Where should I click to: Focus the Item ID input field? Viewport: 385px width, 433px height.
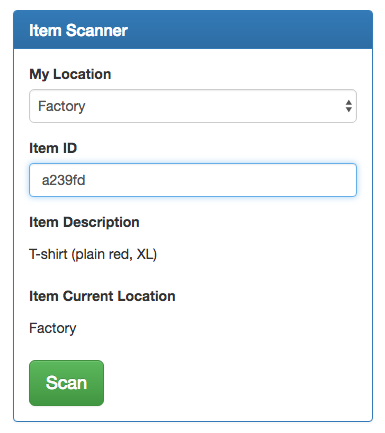193,180
